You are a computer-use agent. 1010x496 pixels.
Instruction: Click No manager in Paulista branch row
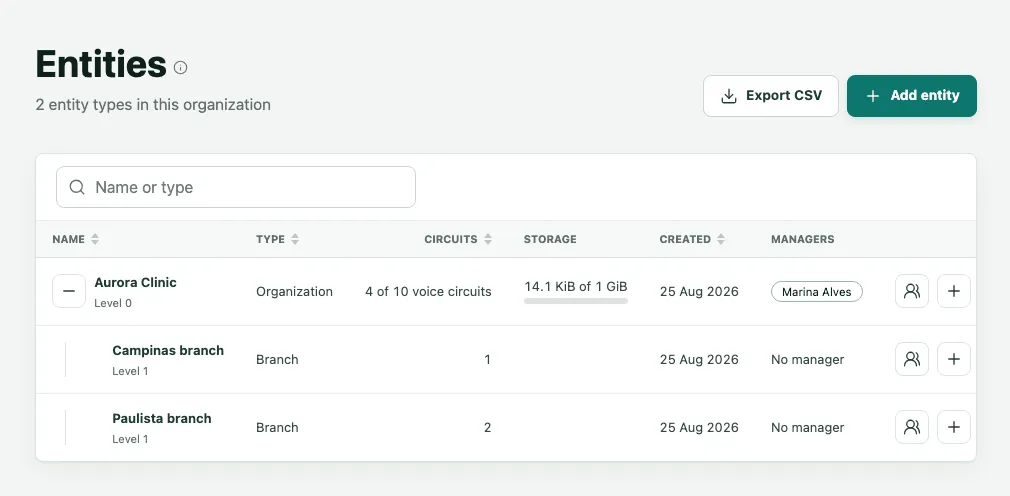tap(807, 427)
